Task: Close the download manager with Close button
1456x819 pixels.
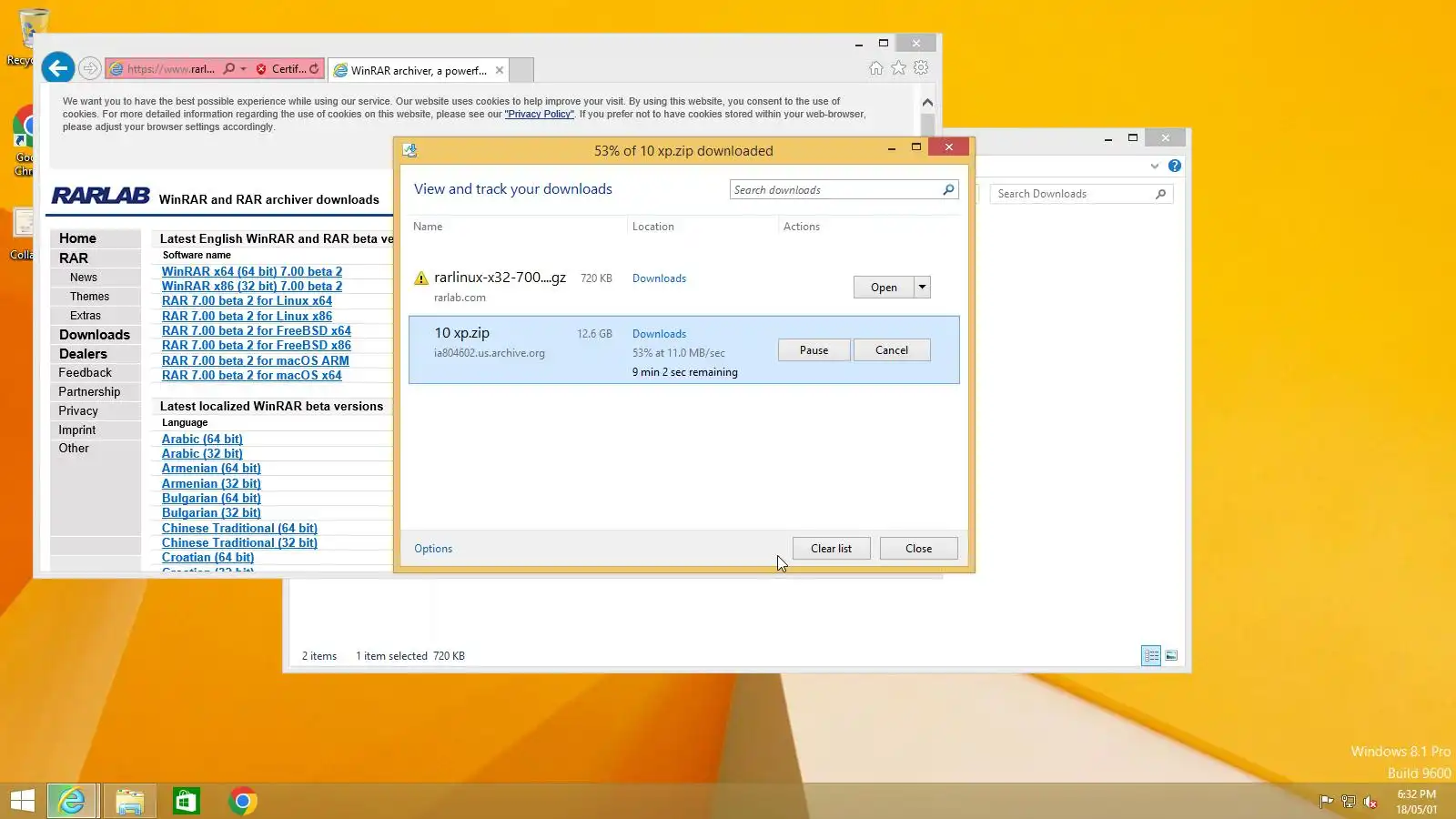Action: pos(919,549)
